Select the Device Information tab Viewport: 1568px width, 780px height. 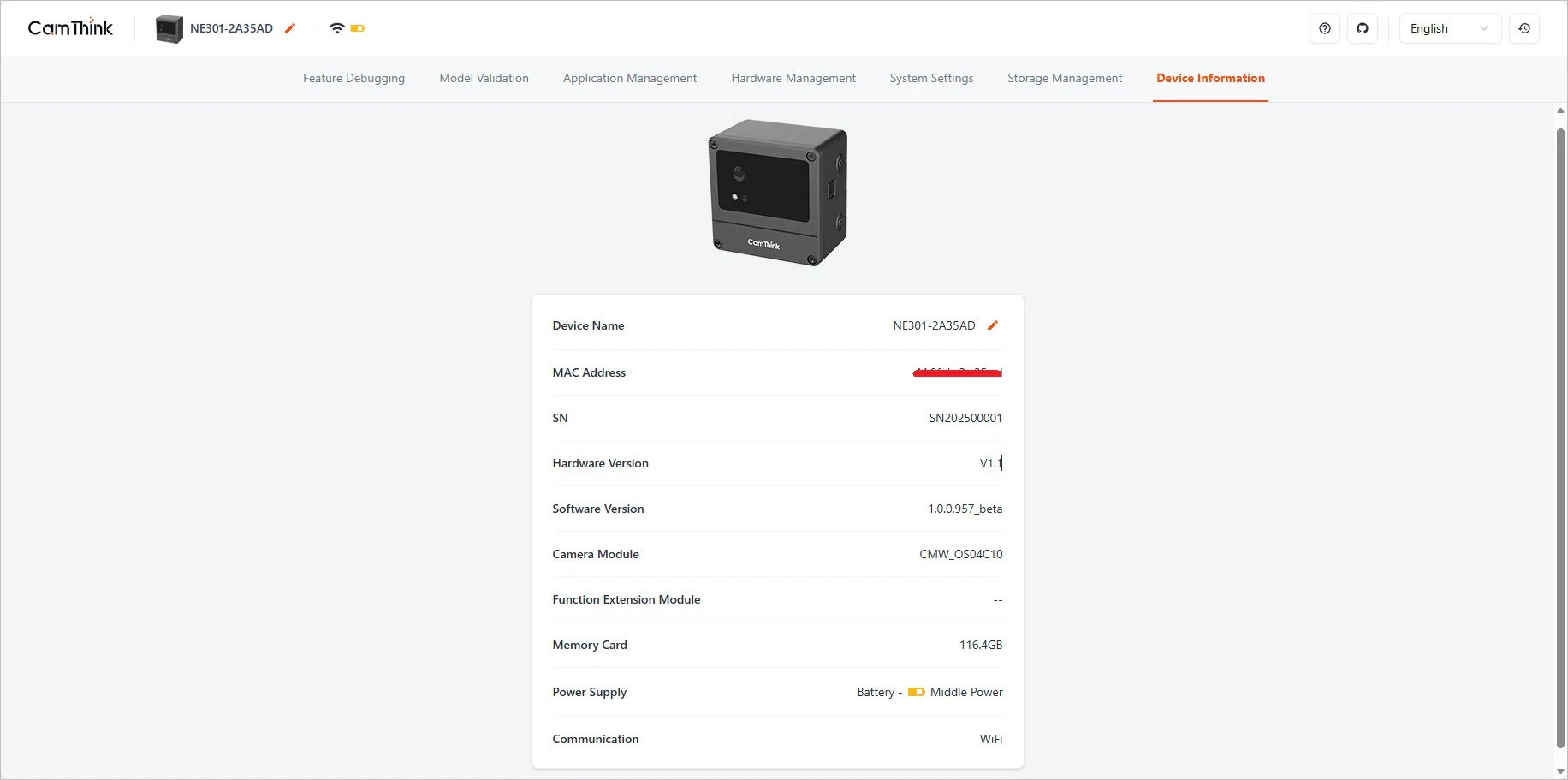[1210, 78]
